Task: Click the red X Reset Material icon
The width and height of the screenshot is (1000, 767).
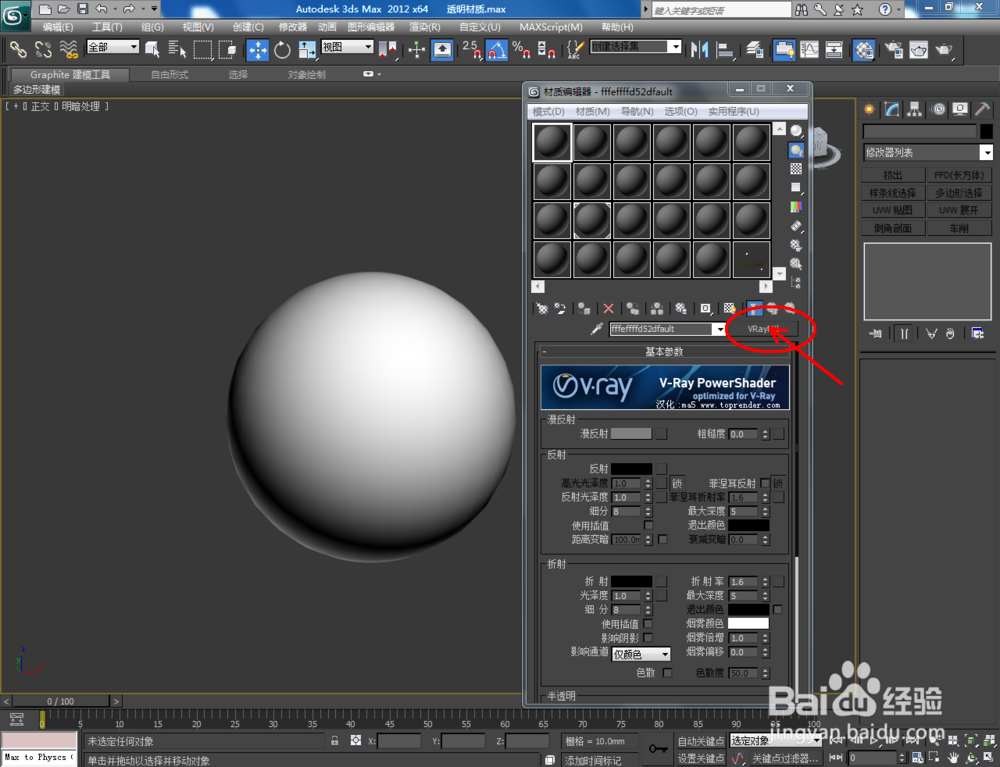Action: pyautogui.click(x=608, y=309)
